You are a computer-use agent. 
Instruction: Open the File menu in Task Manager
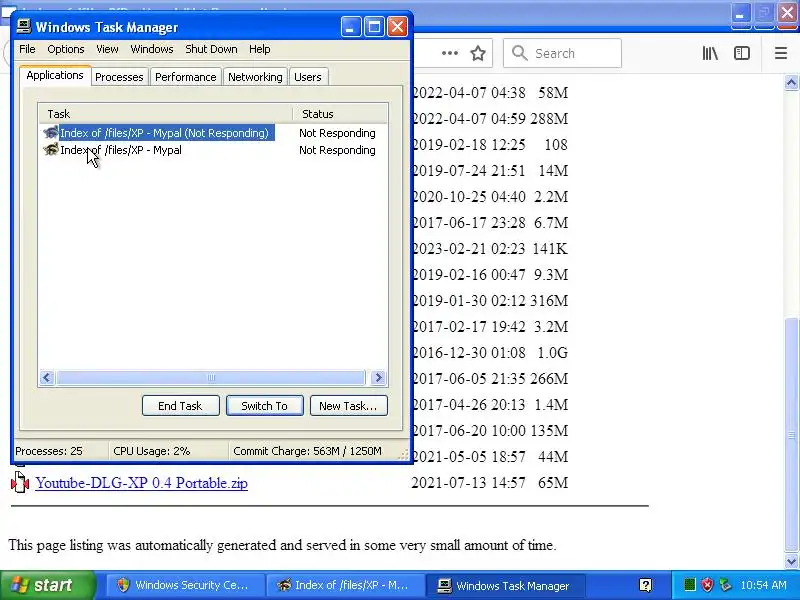coord(27,49)
